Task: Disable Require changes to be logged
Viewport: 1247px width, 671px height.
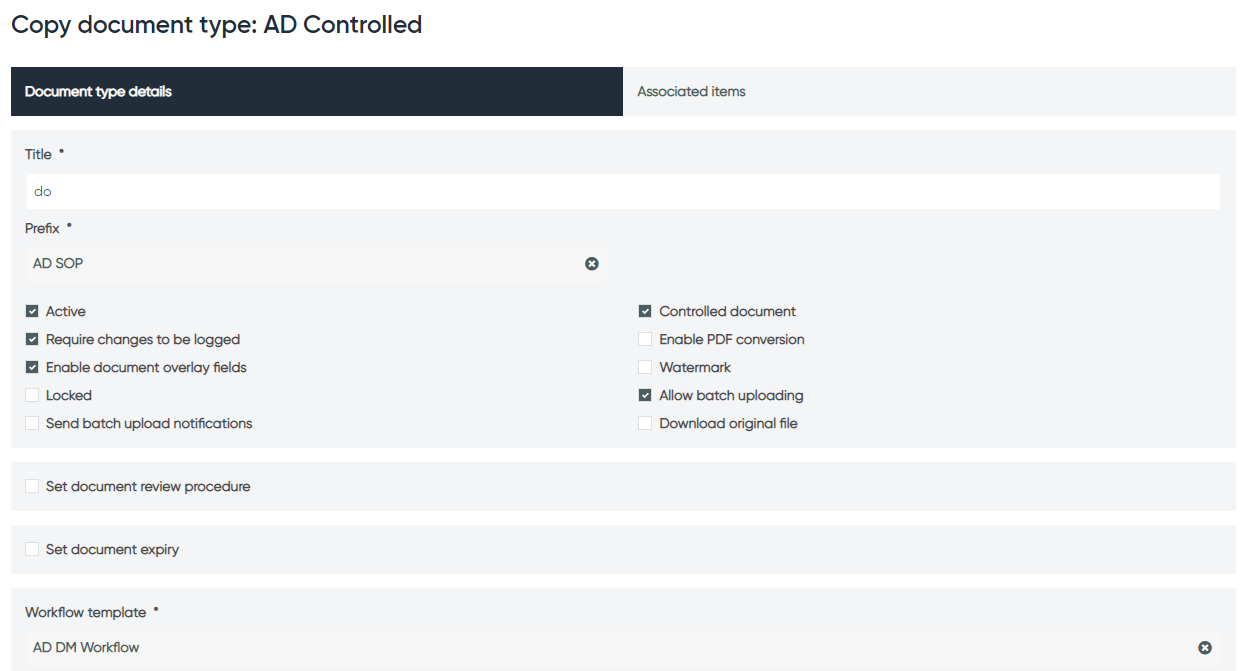Action: coord(32,339)
